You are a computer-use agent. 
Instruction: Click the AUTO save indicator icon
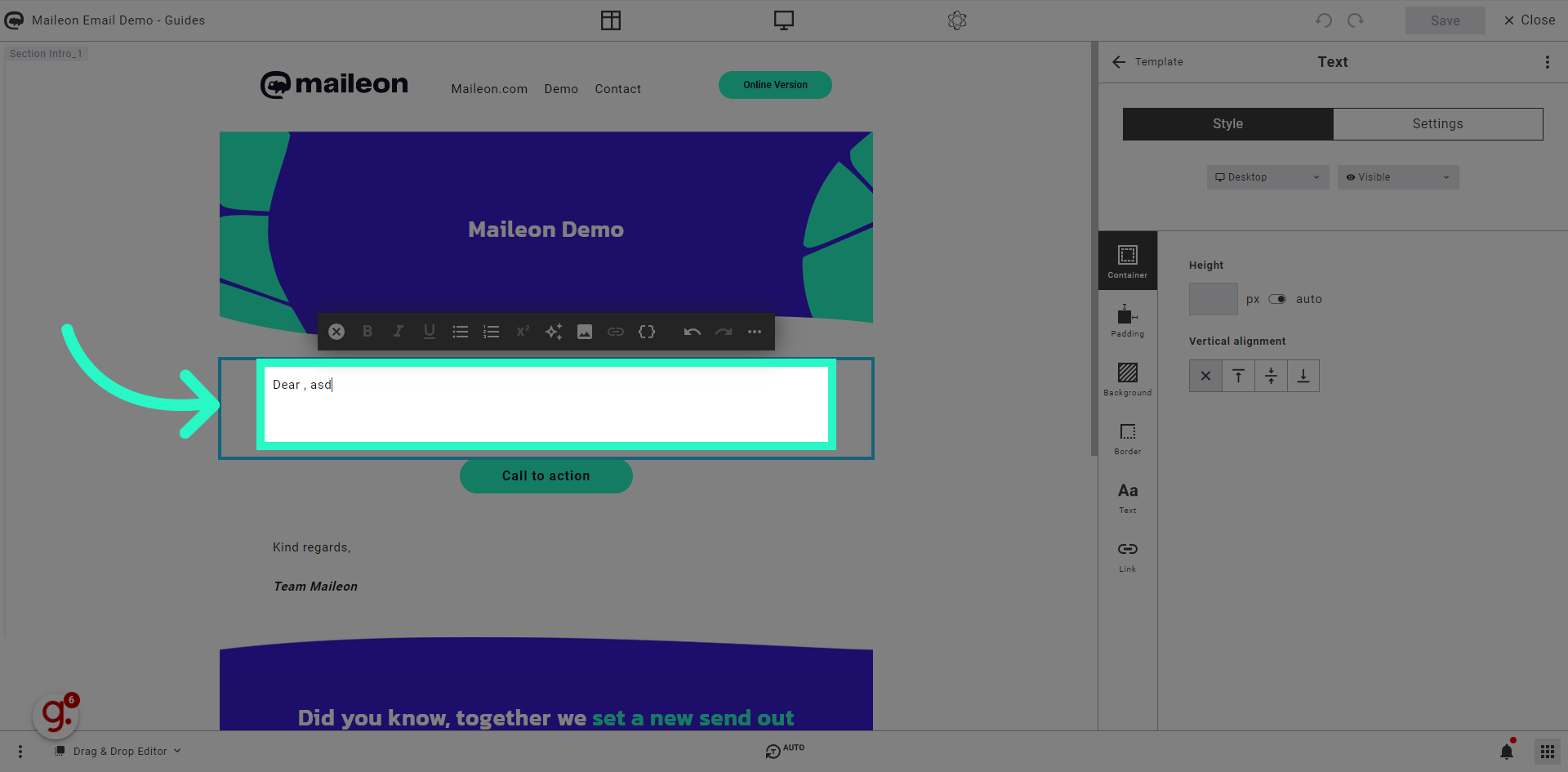(x=784, y=750)
